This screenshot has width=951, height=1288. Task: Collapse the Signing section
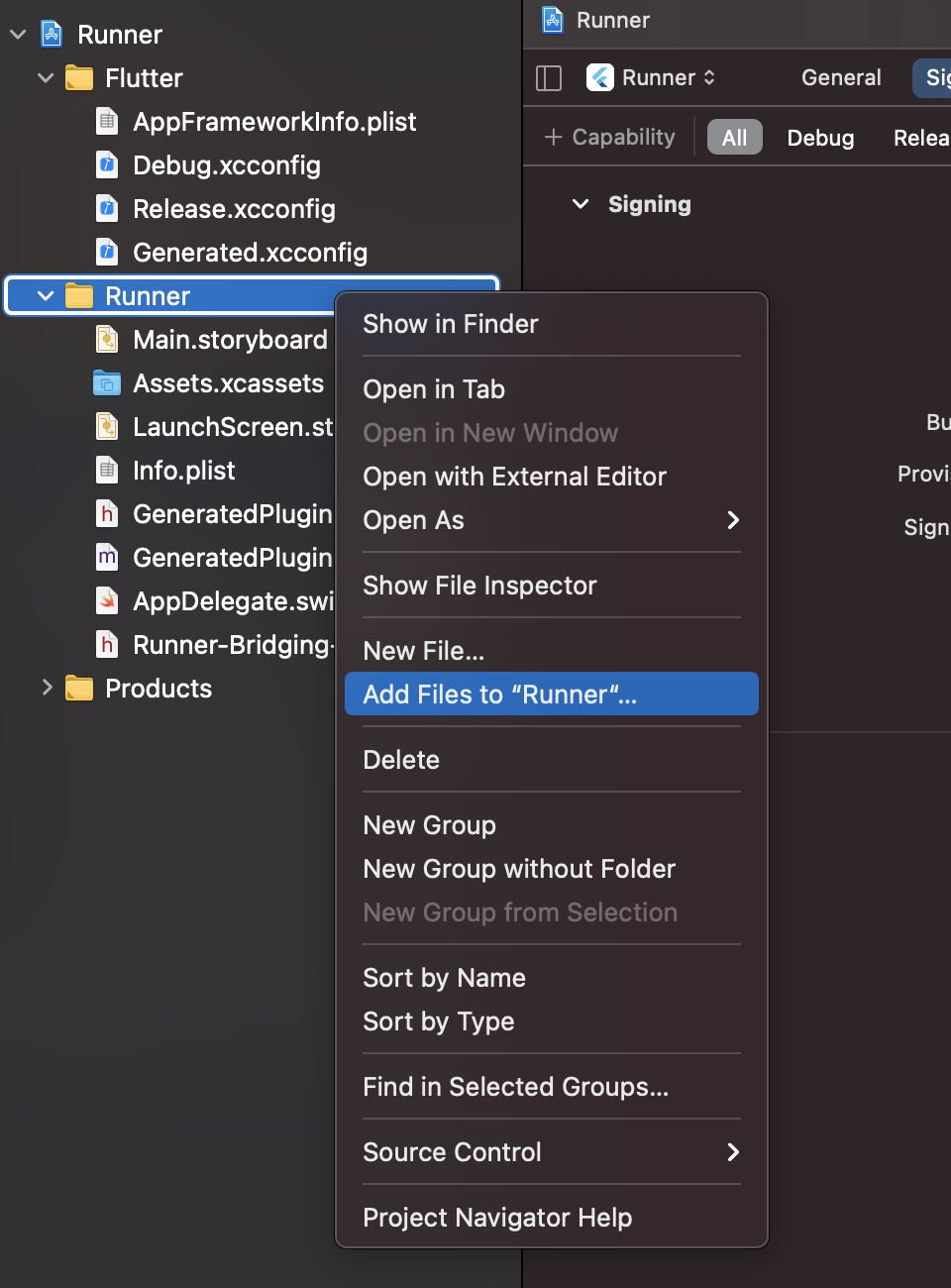point(581,204)
